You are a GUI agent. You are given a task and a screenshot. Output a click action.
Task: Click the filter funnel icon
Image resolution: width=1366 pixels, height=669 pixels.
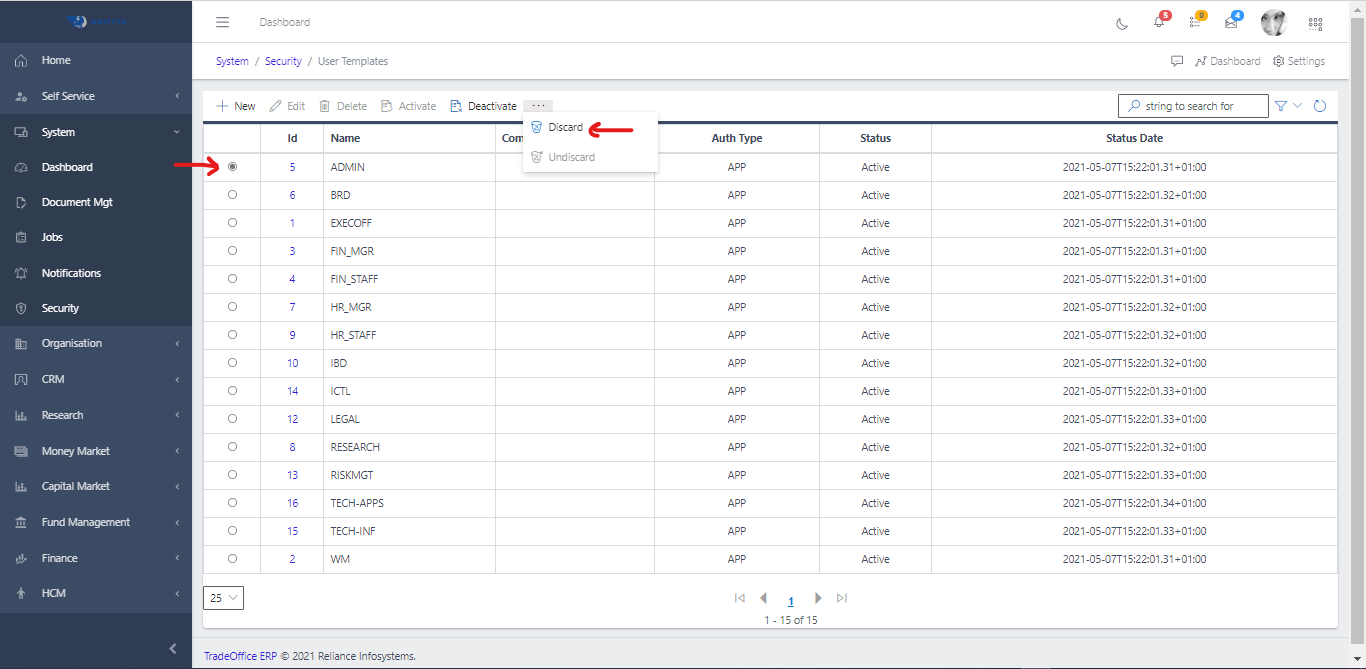tap(1281, 106)
